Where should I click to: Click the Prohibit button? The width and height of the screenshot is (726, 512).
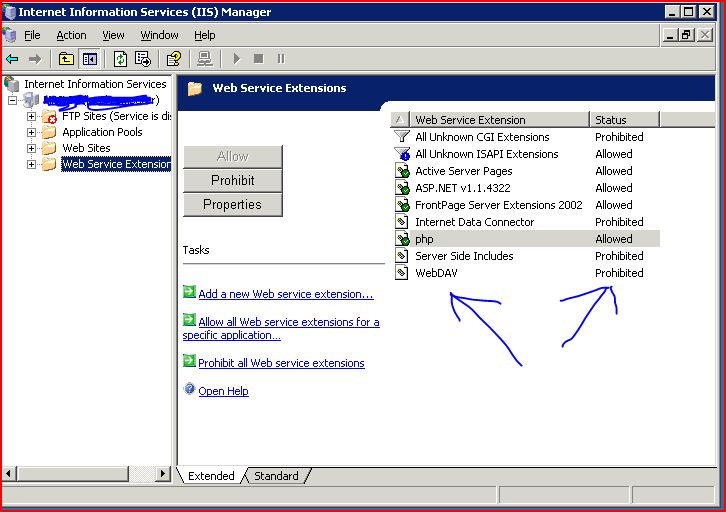point(233,181)
